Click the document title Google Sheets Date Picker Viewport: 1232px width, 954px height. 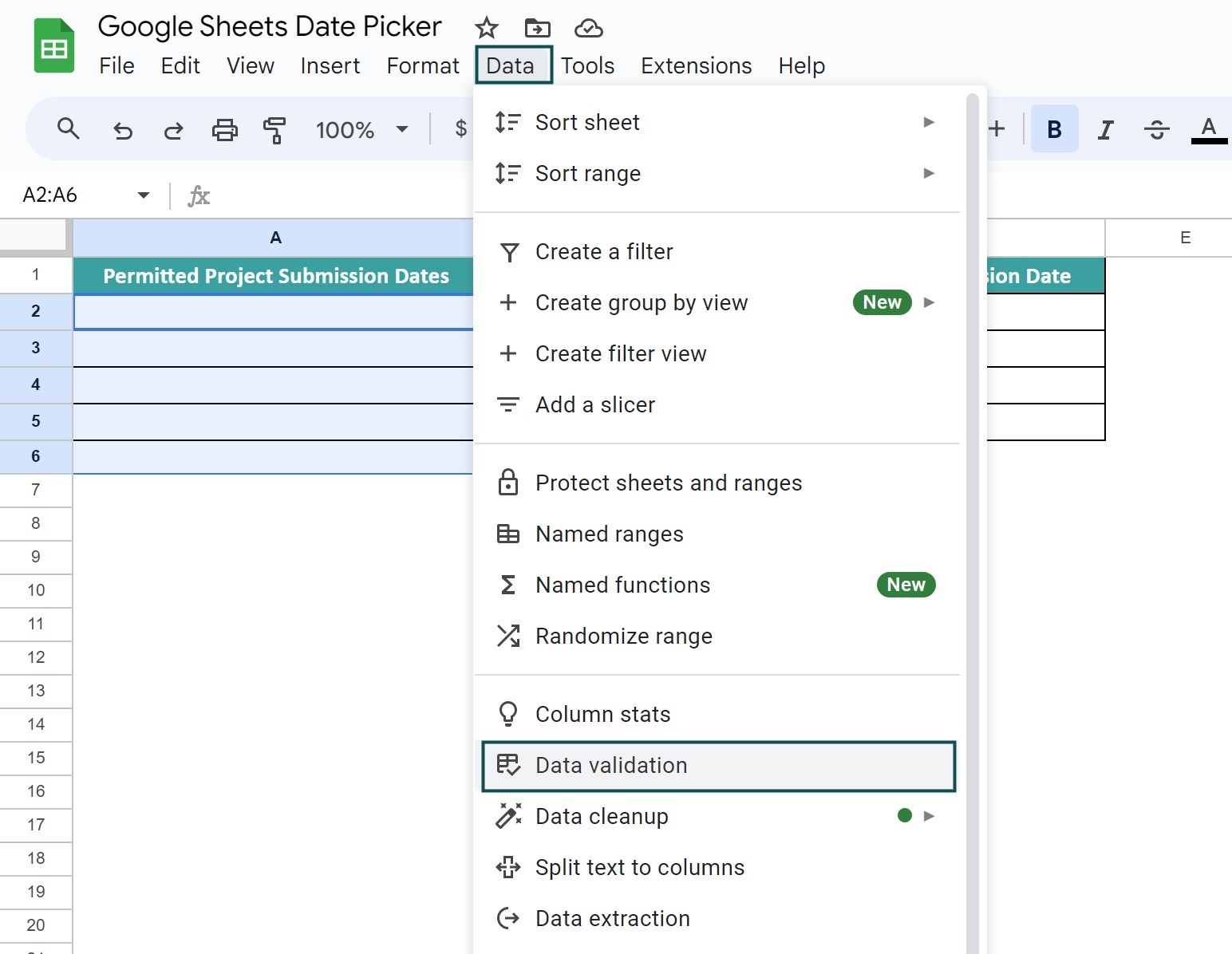tap(270, 26)
